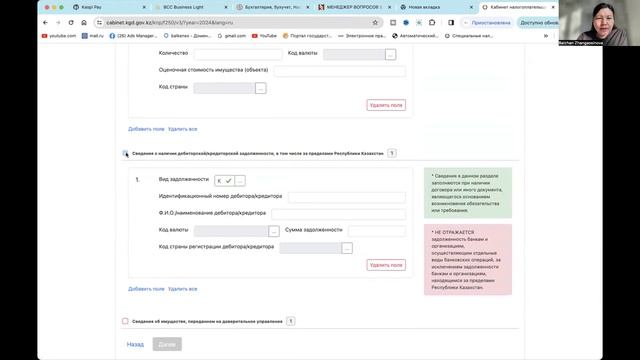Click the Приостановлена profile button
Image resolution: width=640 pixels, height=360 pixels.
click(x=488, y=23)
